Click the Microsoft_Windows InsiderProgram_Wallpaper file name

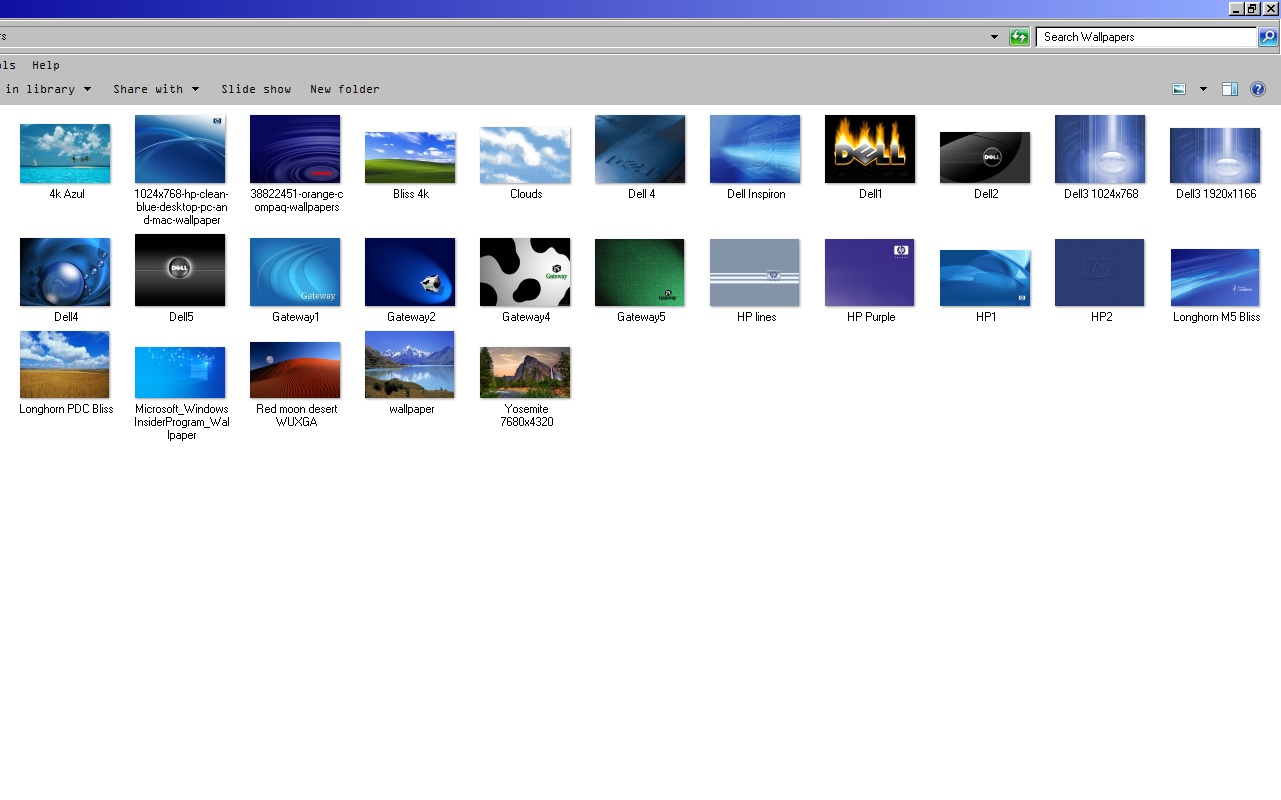[x=182, y=422]
